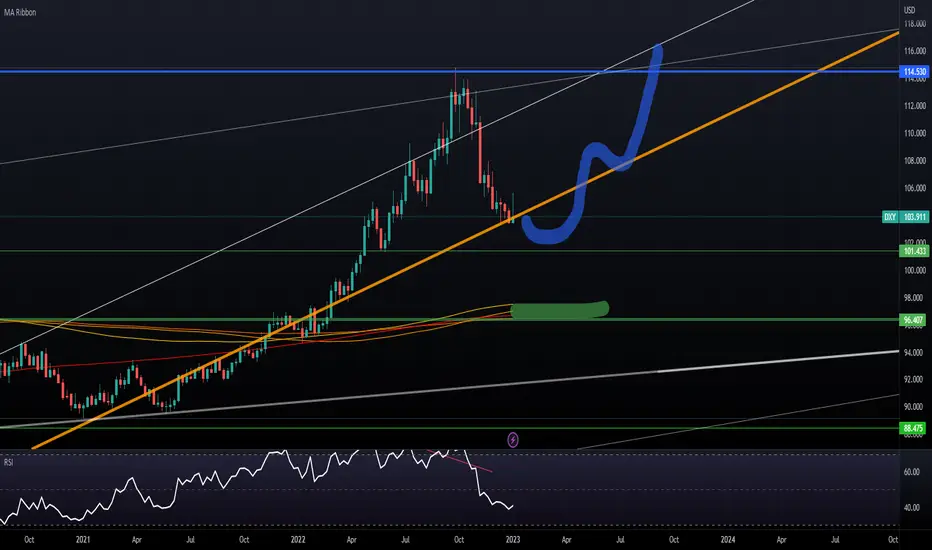Click 110.000 on the price axis
The width and height of the screenshot is (932, 550).
(915, 133)
